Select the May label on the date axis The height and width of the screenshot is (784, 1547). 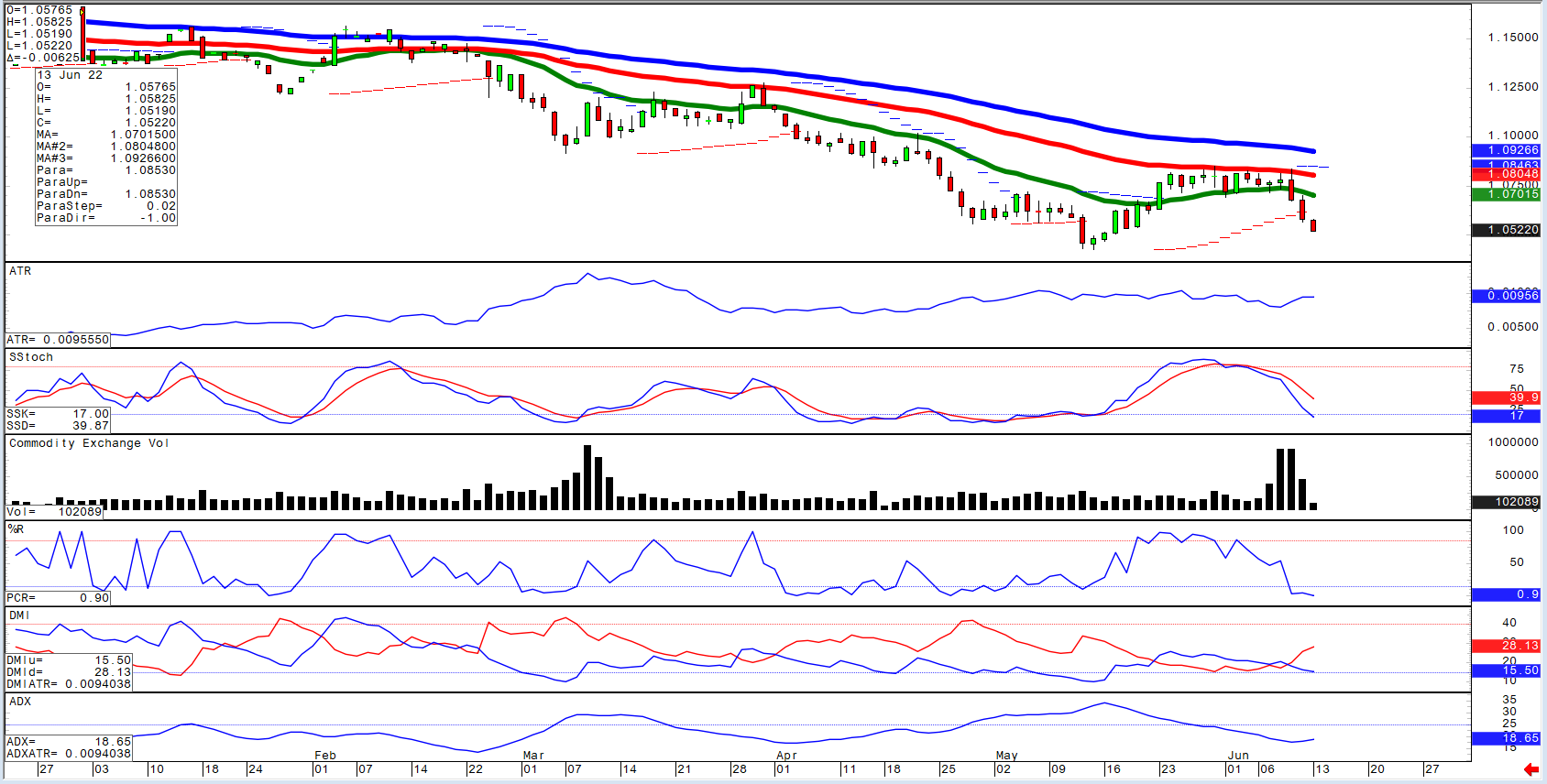[1006, 756]
